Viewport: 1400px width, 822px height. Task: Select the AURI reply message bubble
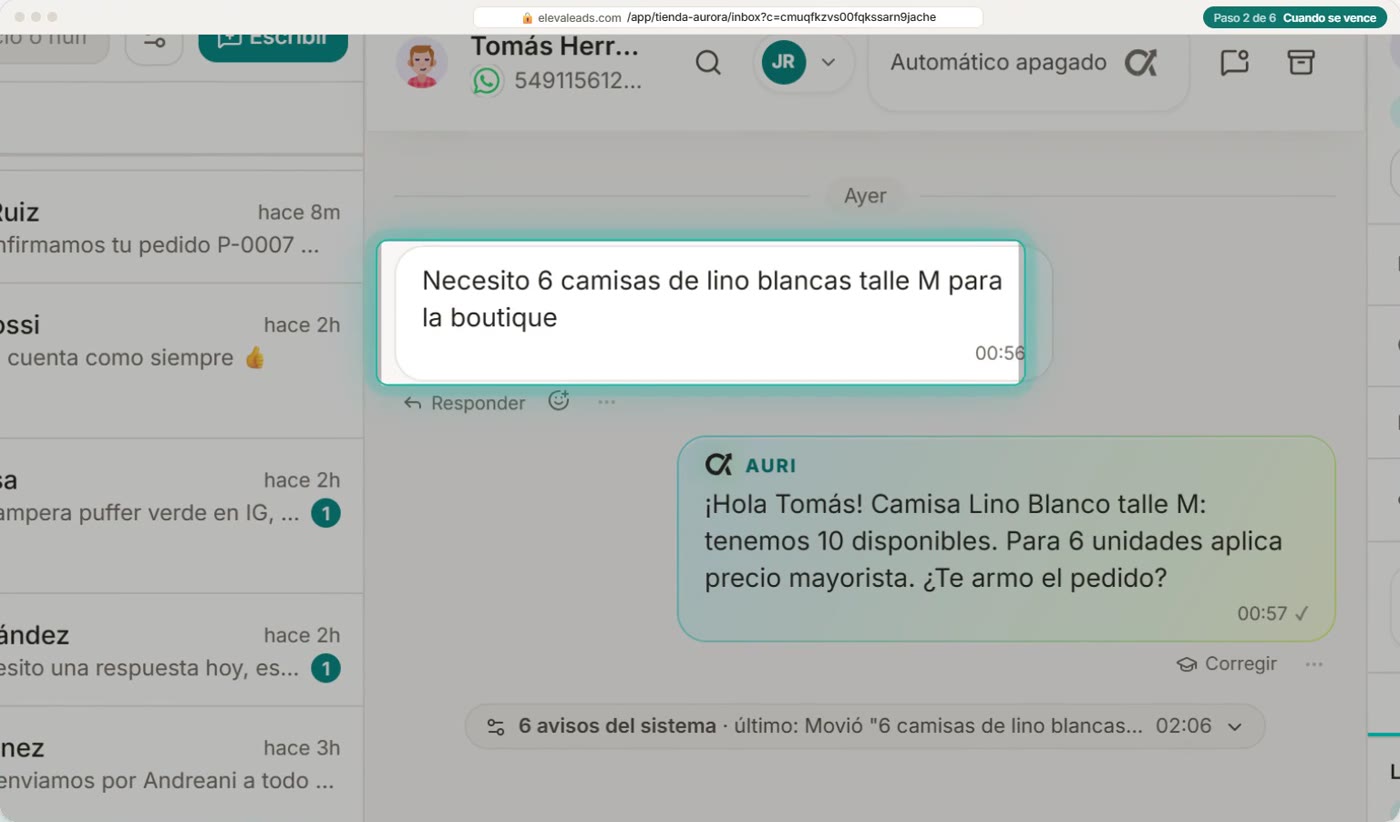[x=1006, y=539]
